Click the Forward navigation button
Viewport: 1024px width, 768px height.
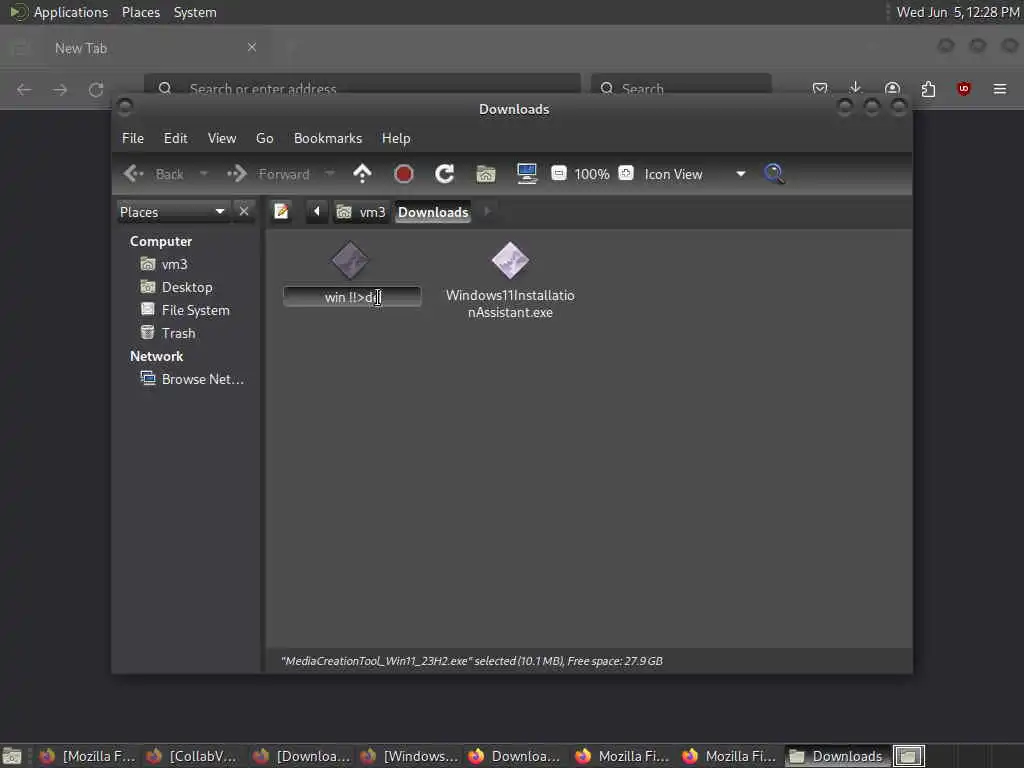(x=268, y=174)
